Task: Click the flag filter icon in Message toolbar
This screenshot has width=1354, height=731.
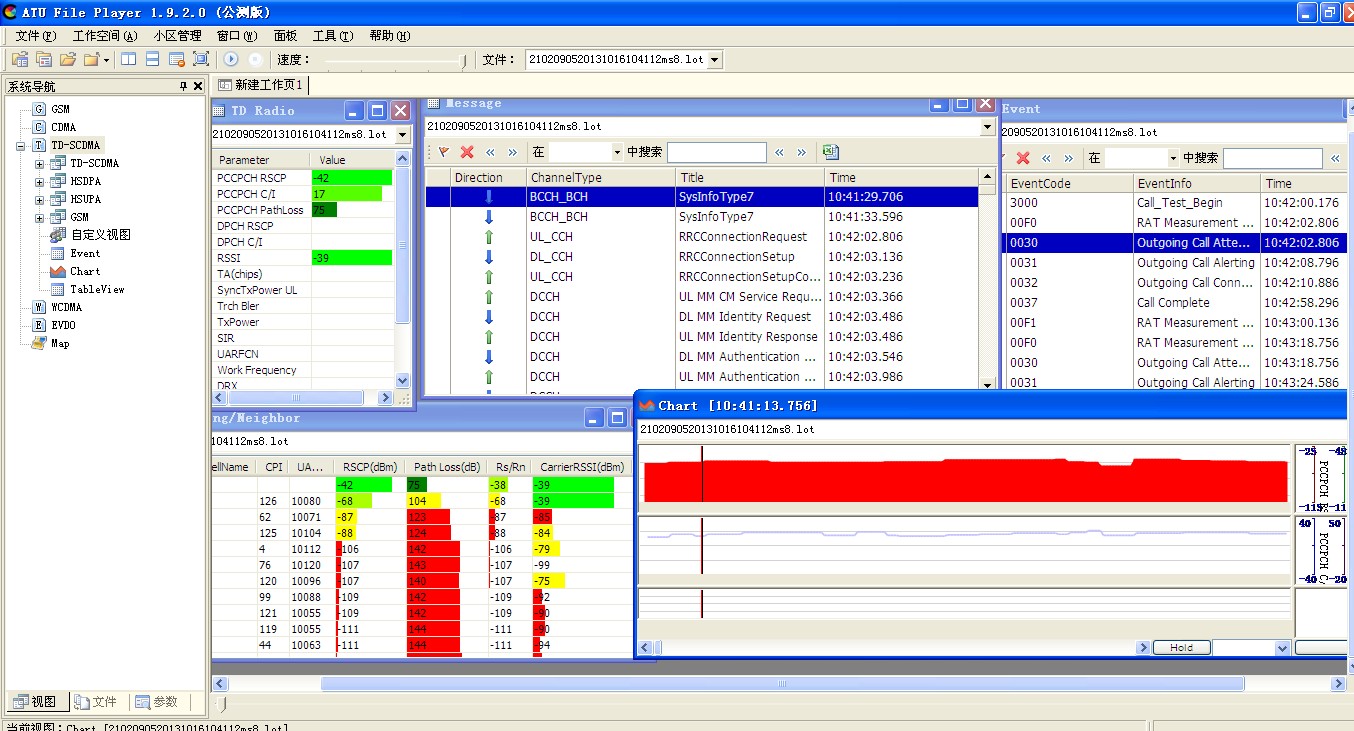Action: click(x=444, y=152)
